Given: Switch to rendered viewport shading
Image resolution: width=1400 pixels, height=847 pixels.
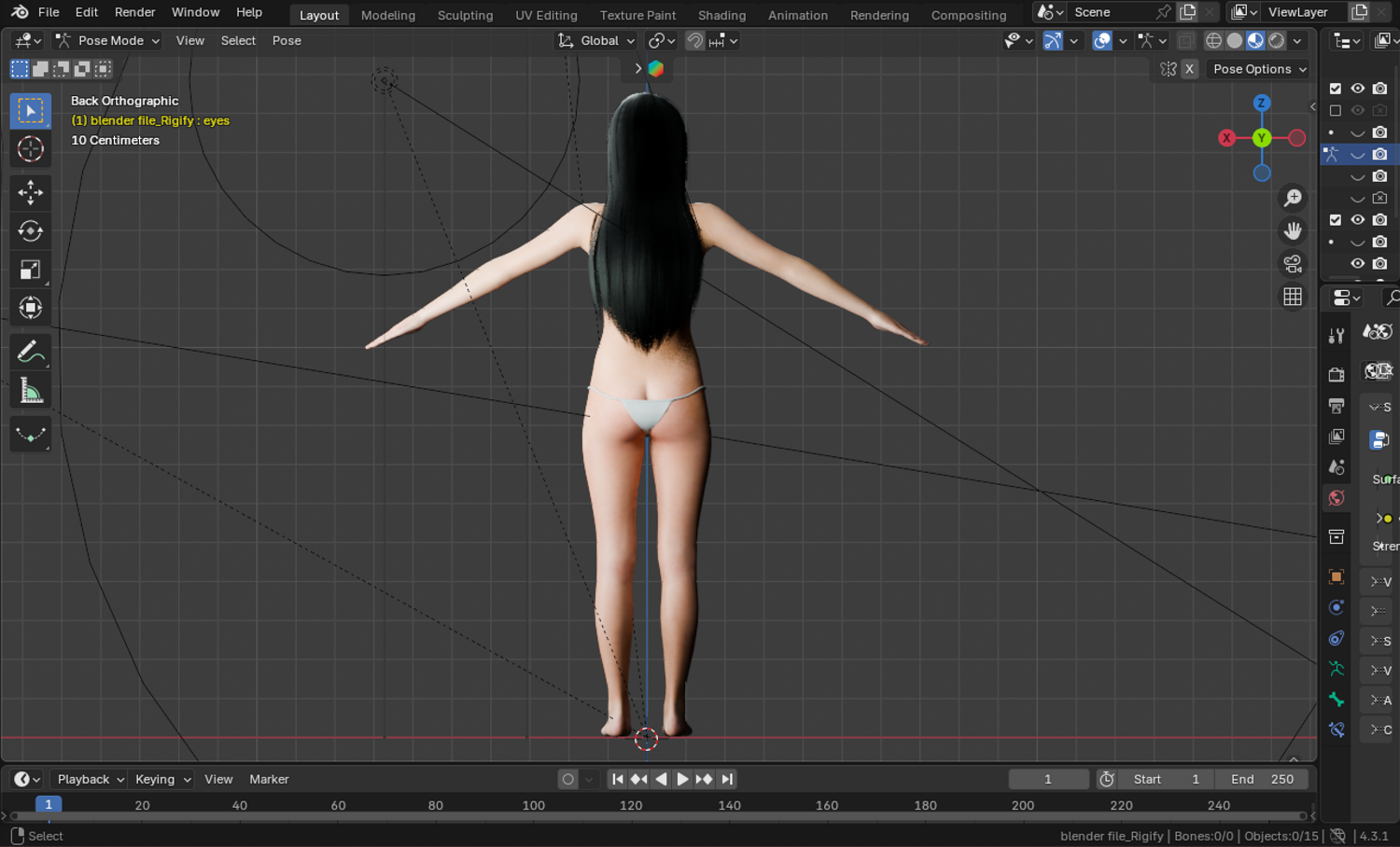Looking at the screenshot, I should click(x=1276, y=40).
